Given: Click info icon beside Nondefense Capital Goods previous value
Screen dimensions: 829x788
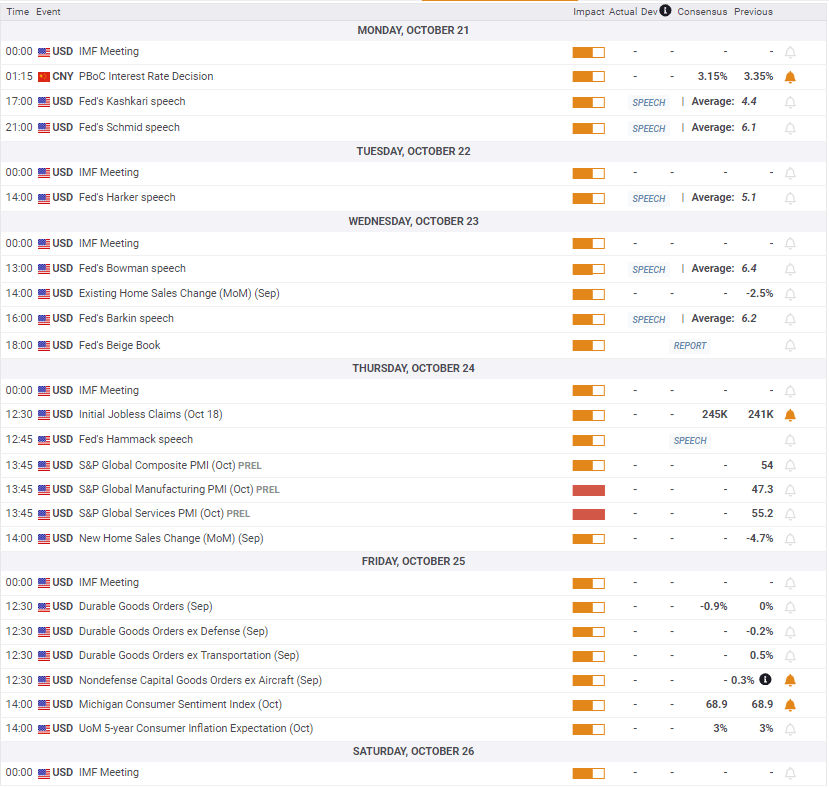Looking at the screenshot, I should click(765, 680).
